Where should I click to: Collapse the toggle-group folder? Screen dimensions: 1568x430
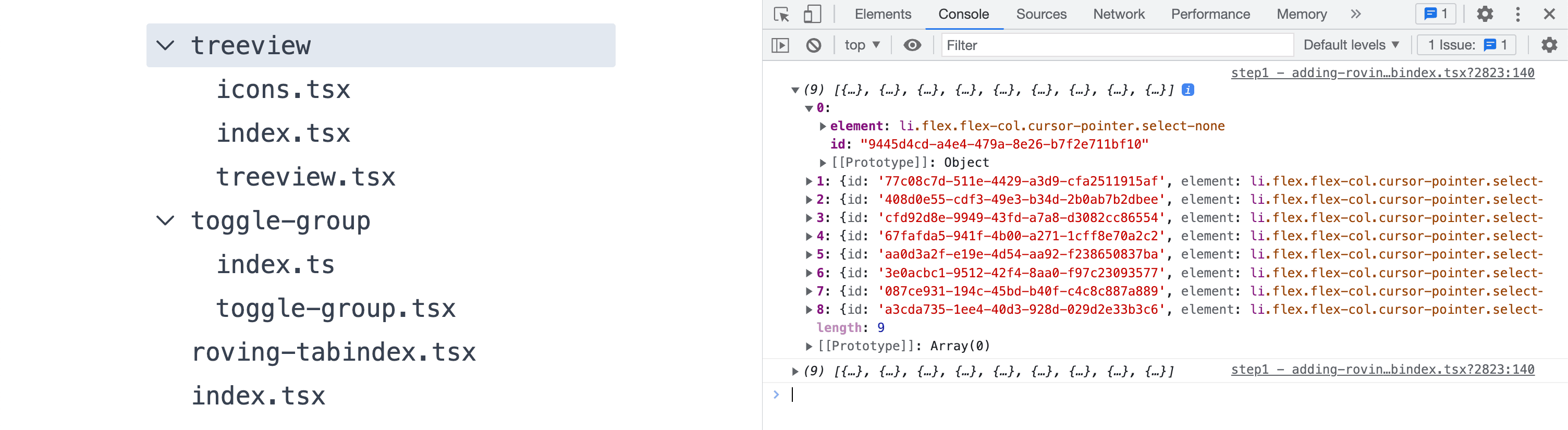point(166,221)
